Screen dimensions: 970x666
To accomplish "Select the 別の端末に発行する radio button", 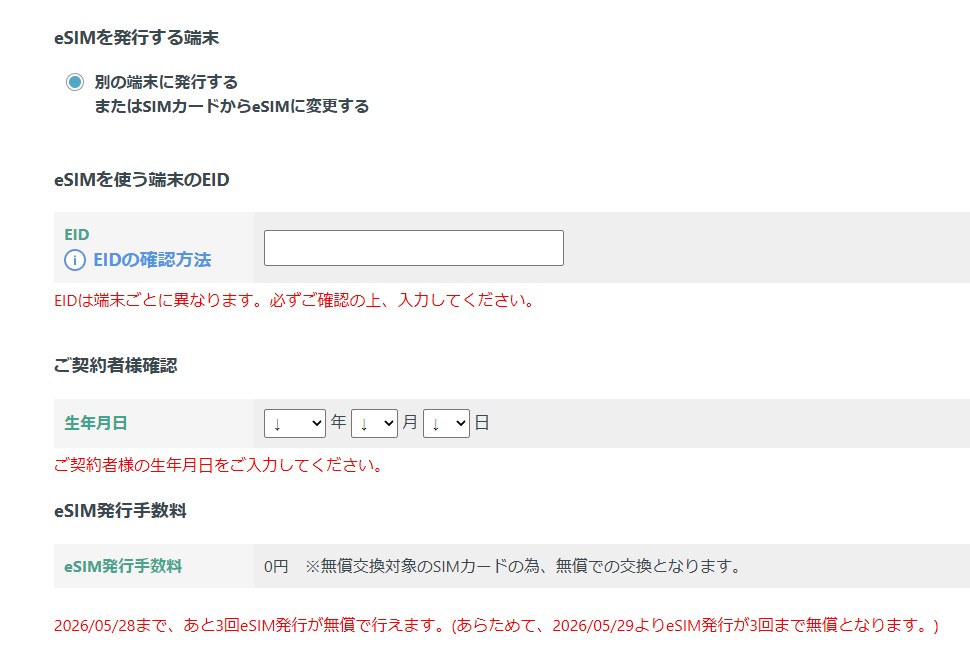I will [75, 82].
